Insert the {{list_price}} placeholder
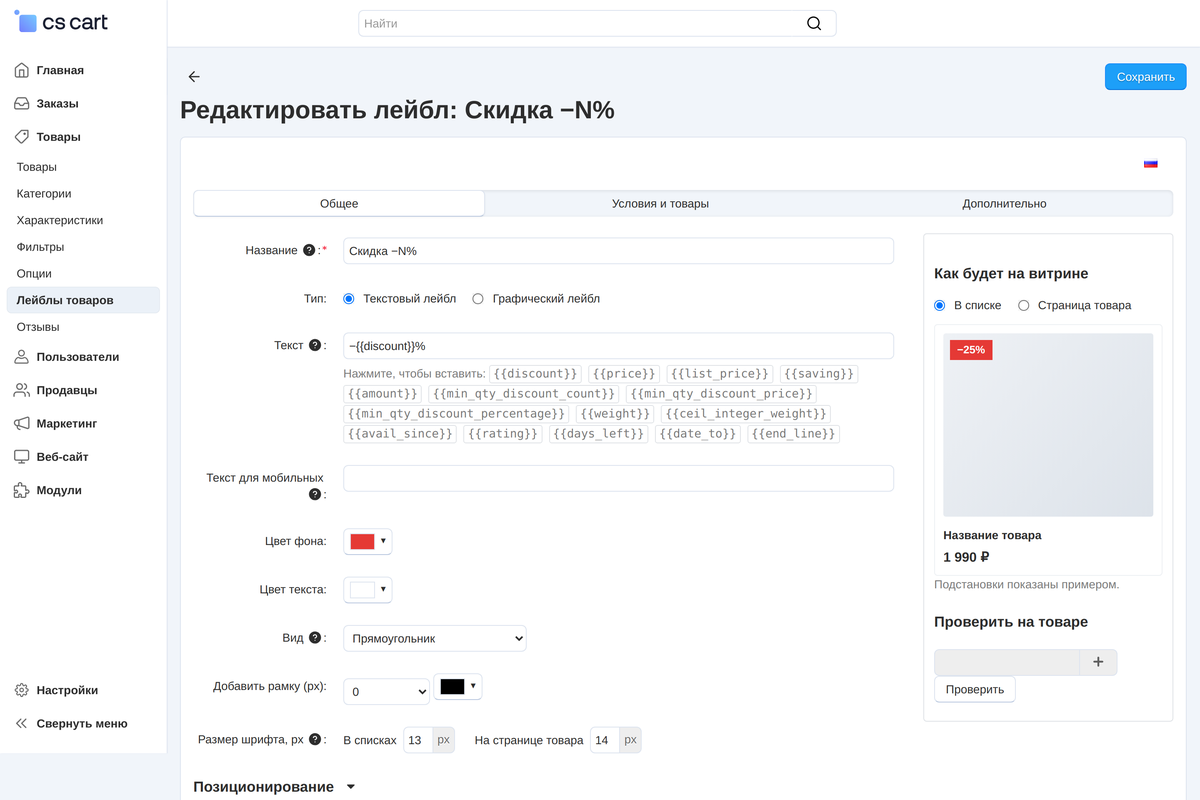 [x=720, y=374]
